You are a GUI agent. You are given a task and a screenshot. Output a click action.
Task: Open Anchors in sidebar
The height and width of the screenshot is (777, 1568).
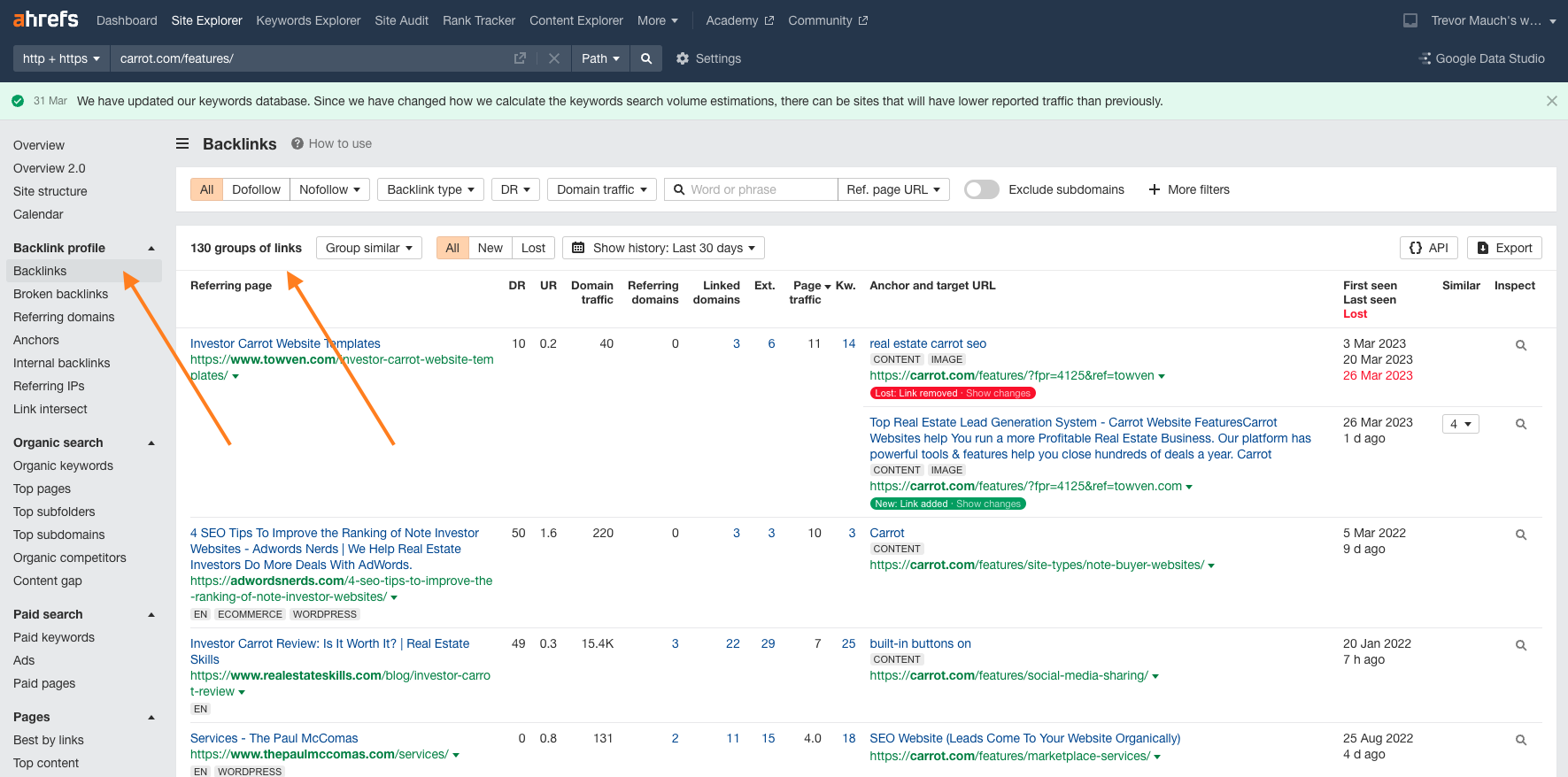coord(36,340)
